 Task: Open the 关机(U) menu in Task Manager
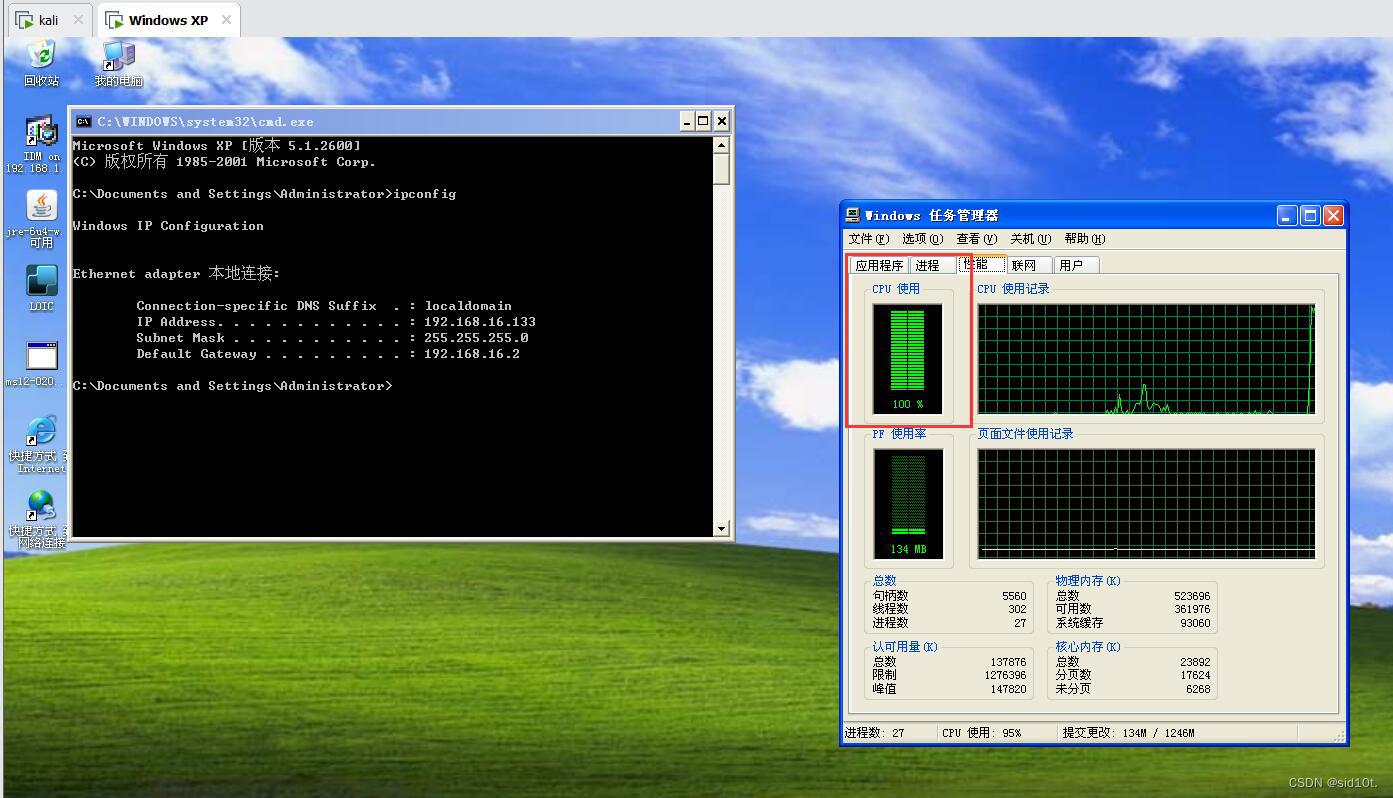pos(1030,239)
